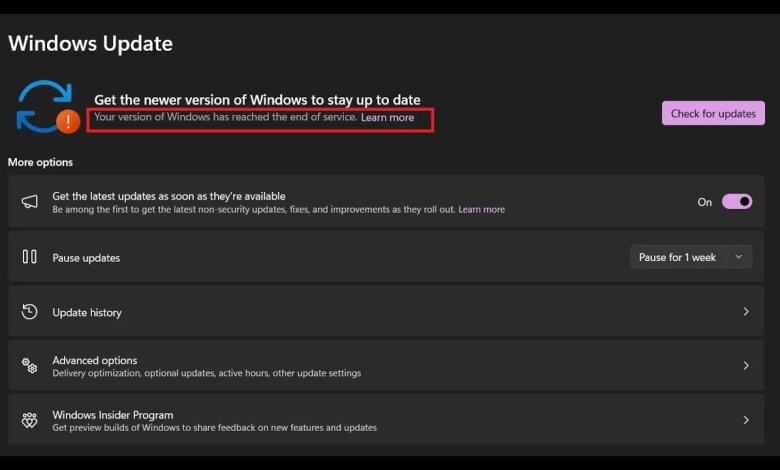Click 'Be among the first to get' description
780x470 pixels.
[254, 209]
